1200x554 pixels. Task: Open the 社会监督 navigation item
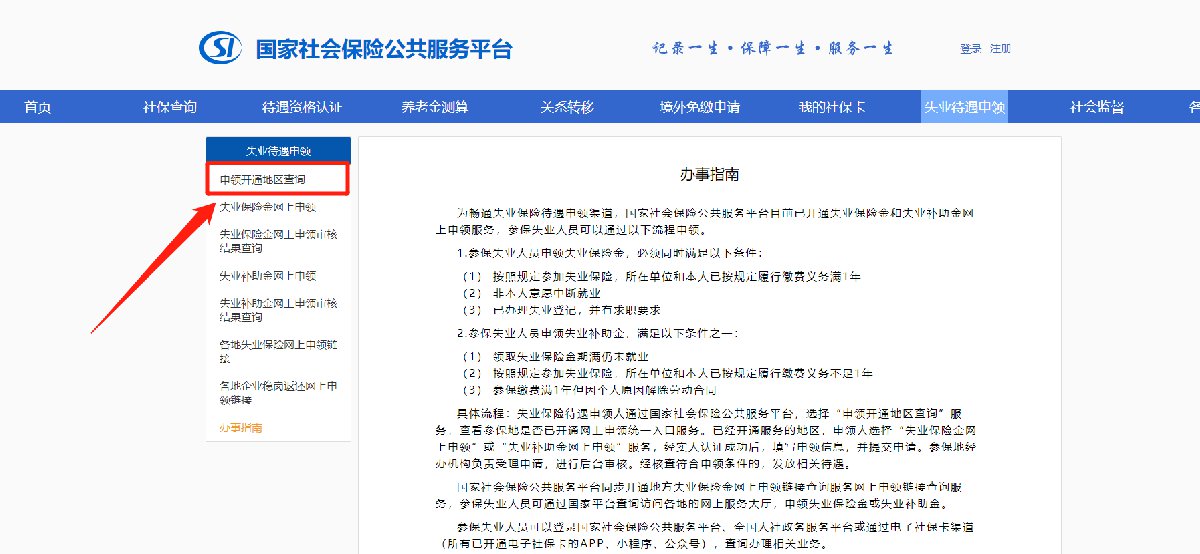point(1097,107)
